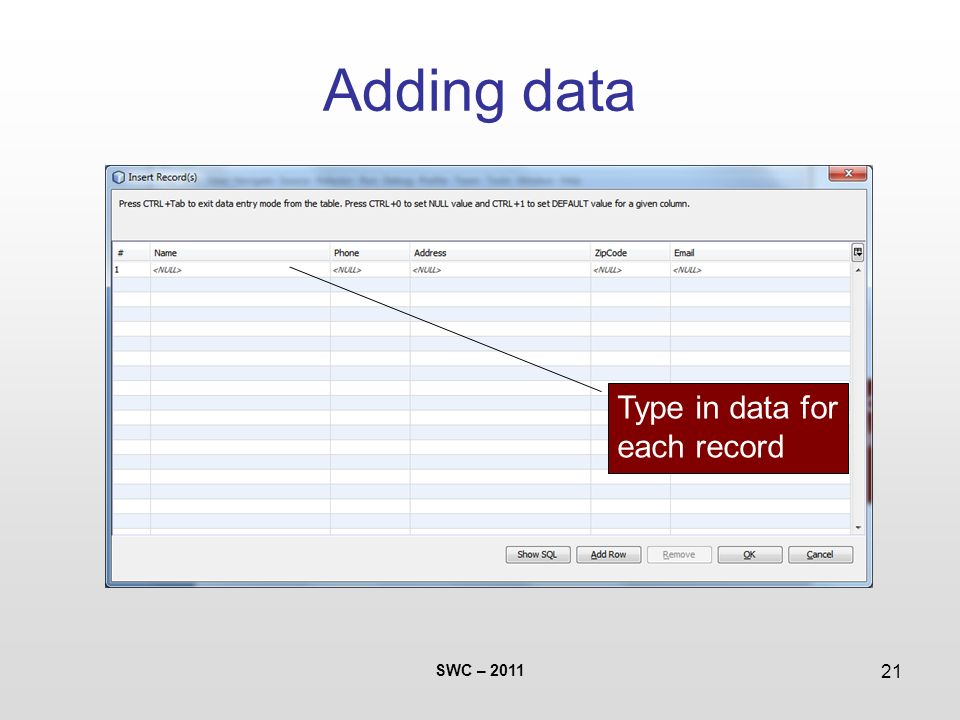960x720 pixels.
Task: Open the column chooser icon beside Email header
Action: (x=858, y=252)
